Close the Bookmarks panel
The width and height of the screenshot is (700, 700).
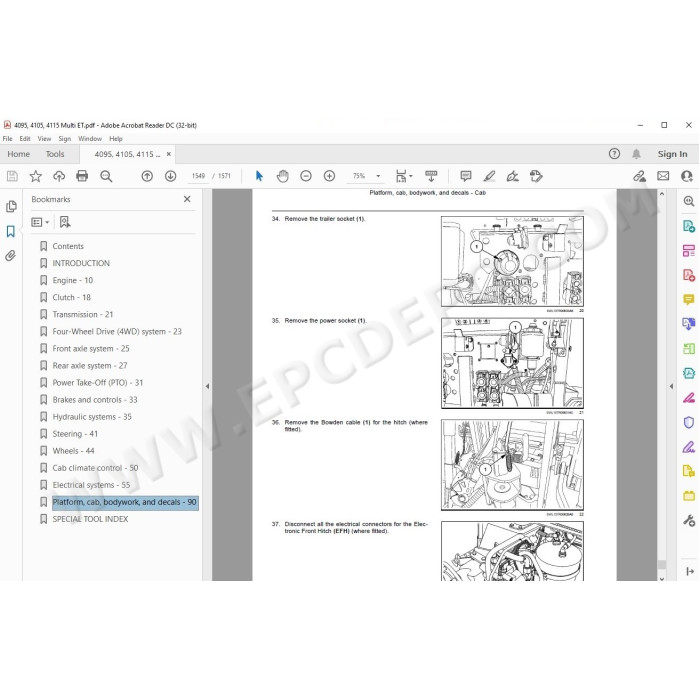click(x=187, y=199)
